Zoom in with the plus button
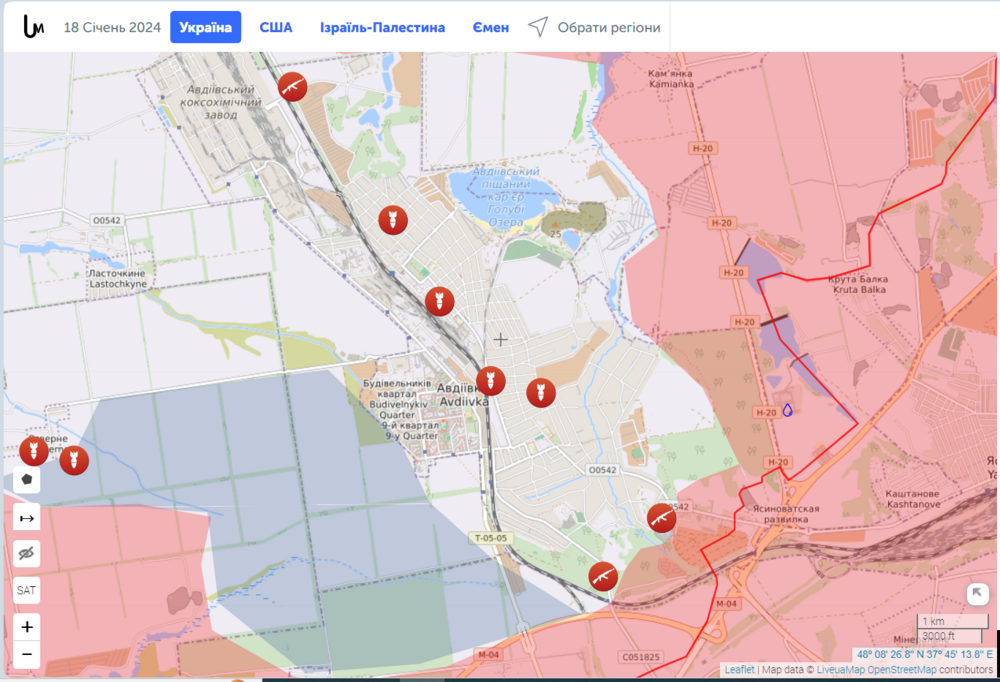The image size is (1000, 682). coord(27,627)
